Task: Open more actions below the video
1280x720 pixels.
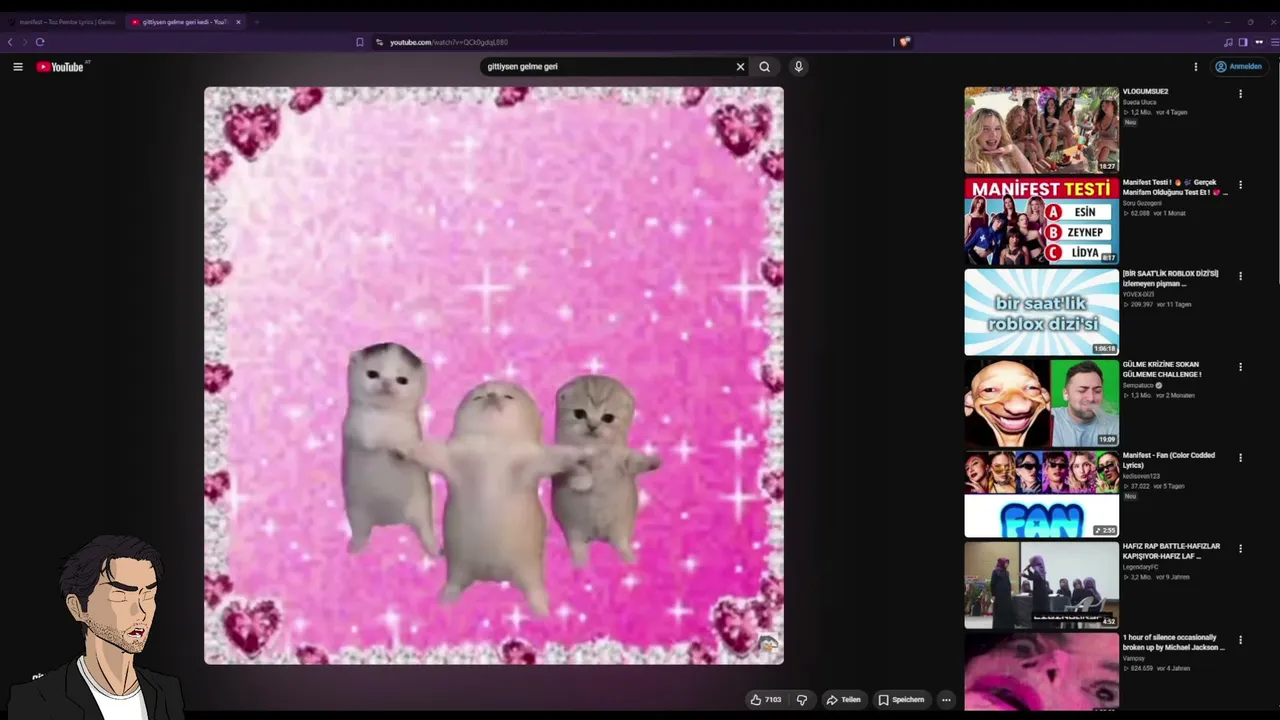Action: (x=946, y=700)
